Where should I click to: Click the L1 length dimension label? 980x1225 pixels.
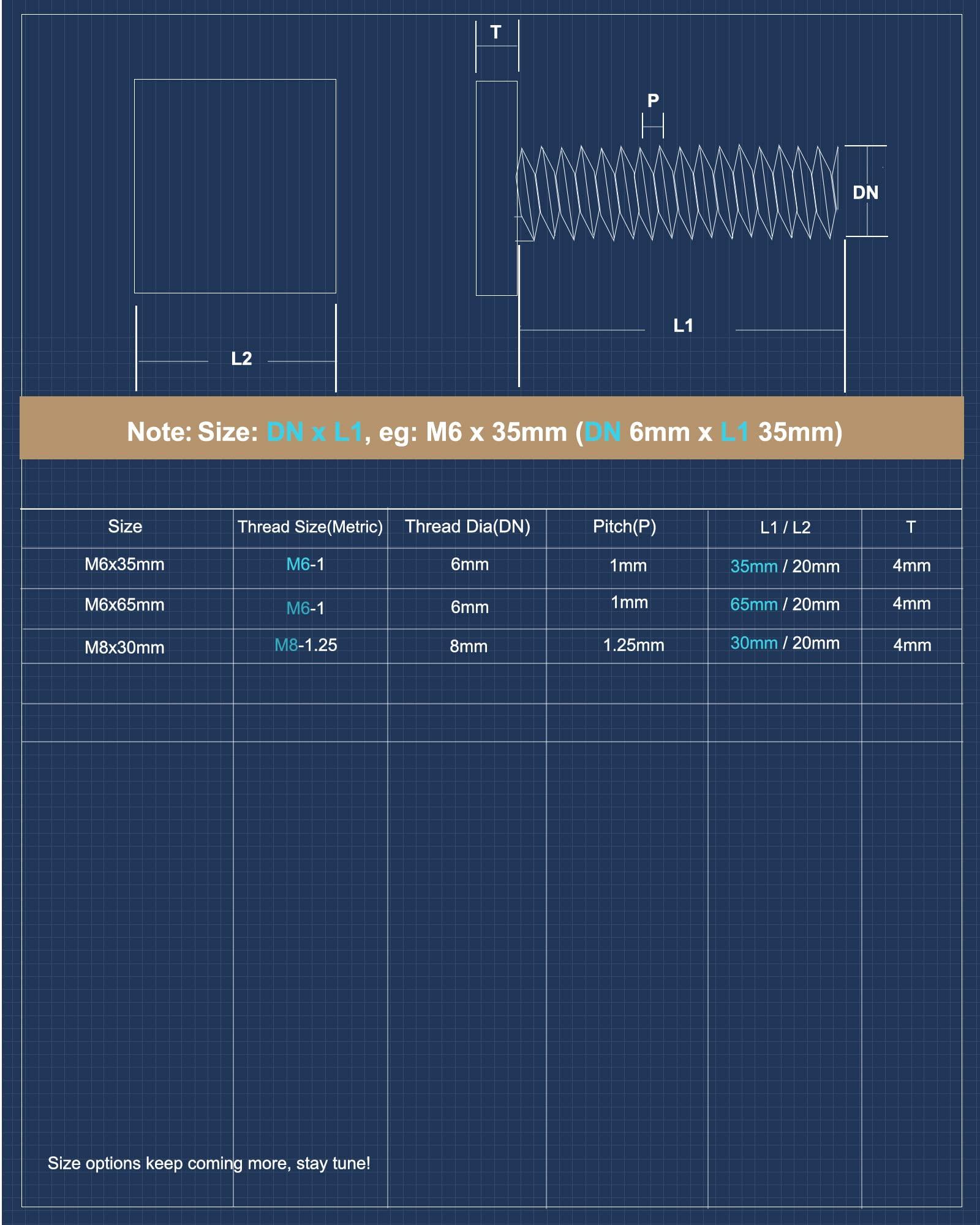683,326
